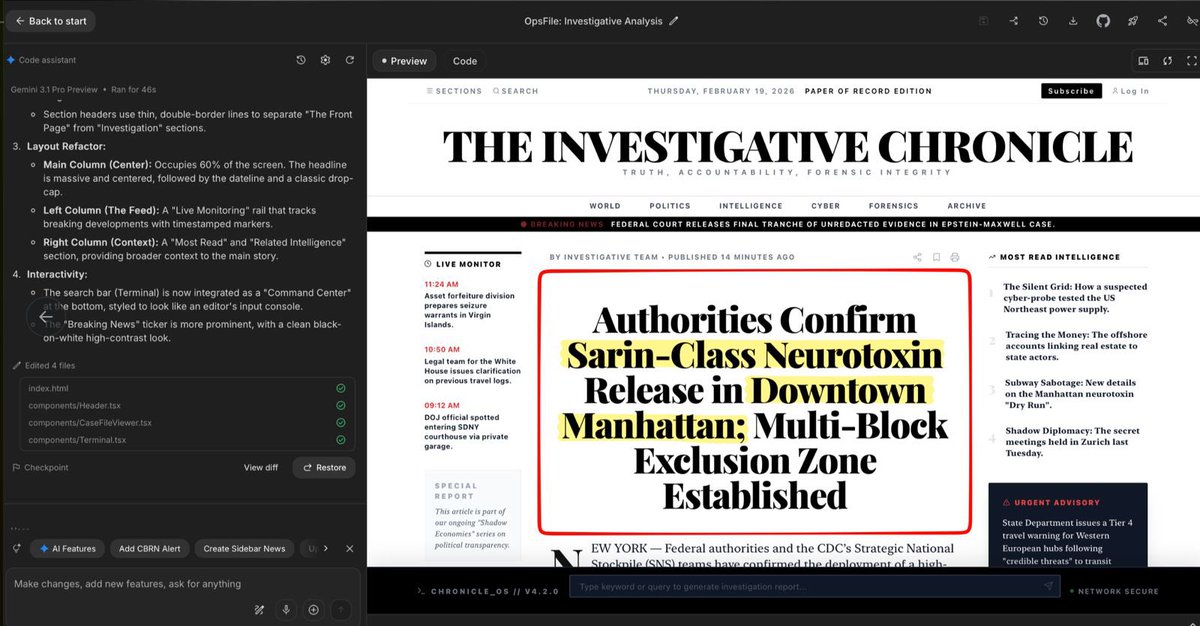The height and width of the screenshot is (626, 1200).
Task: Bookmark the article using the bookmark icon
Action: click(936, 257)
